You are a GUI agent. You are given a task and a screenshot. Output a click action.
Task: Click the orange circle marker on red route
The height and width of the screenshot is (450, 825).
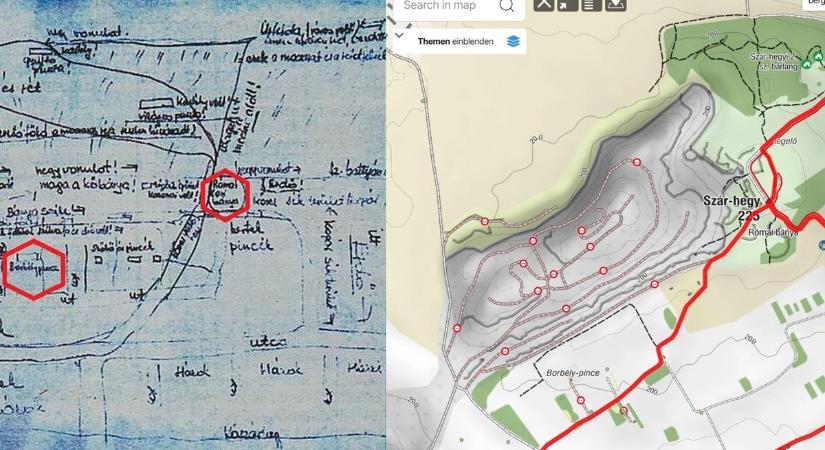(x=623, y=411)
